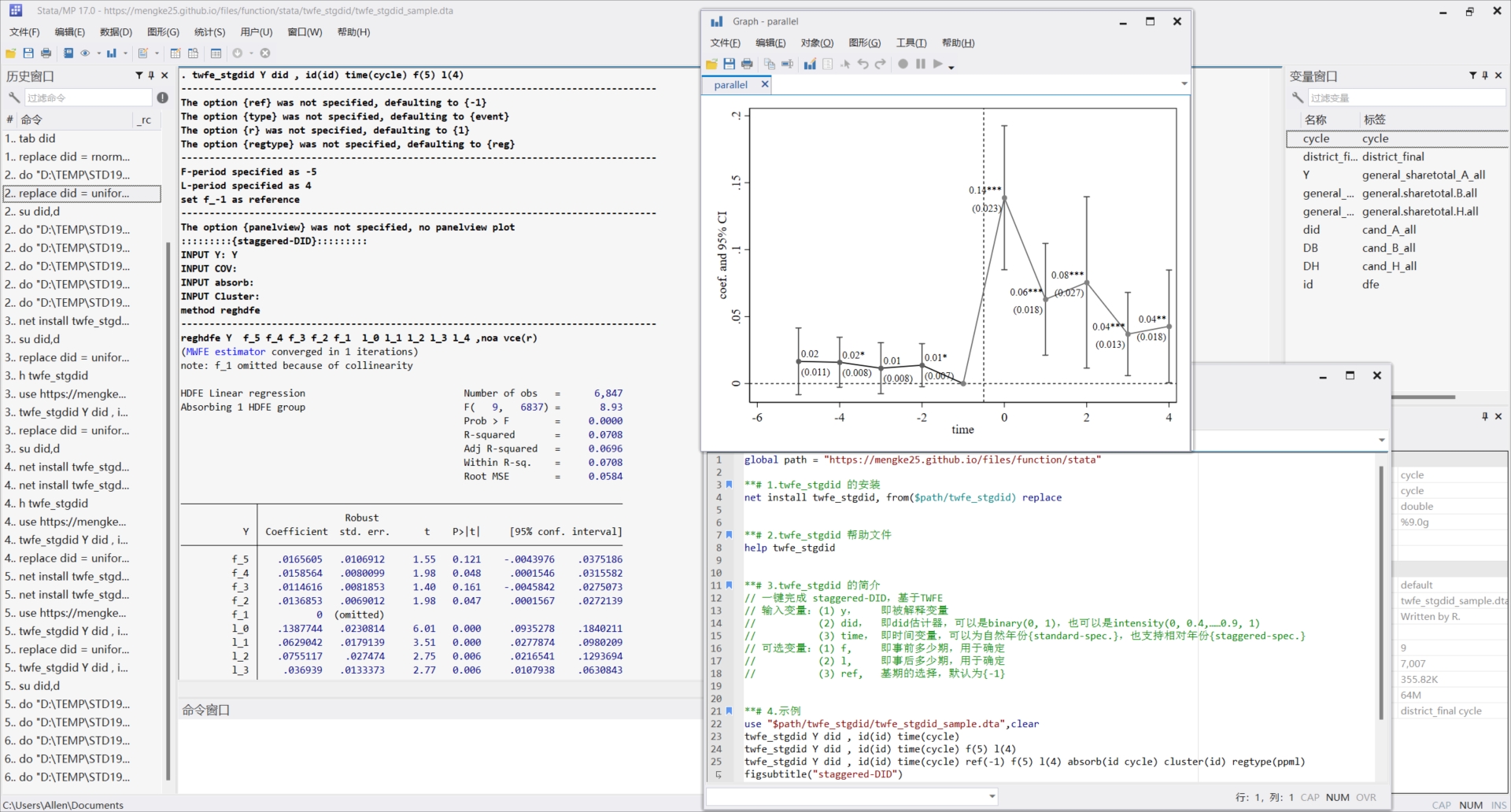Toggle the bookmark on do-file line 7

coord(729,535)
